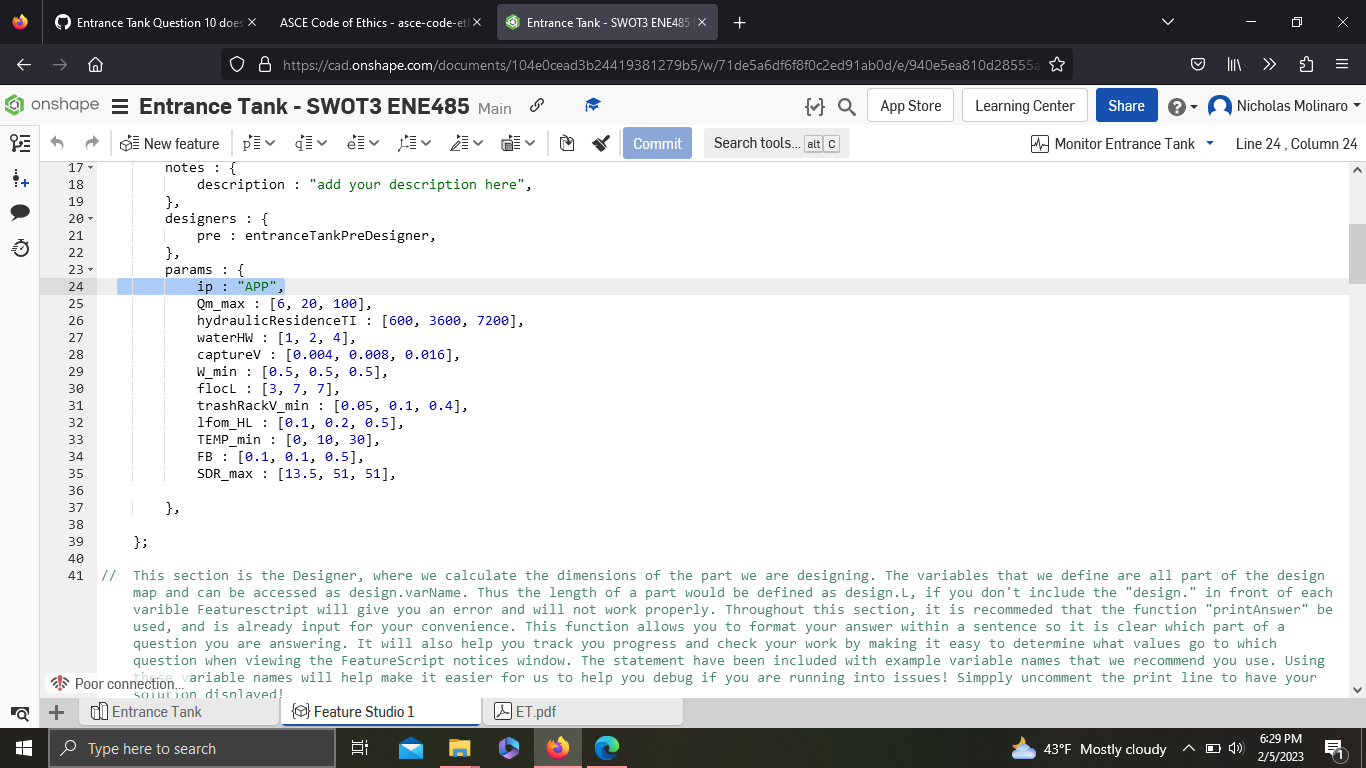
Task: Format the code with the broom icon
Action: coord(600,143)
